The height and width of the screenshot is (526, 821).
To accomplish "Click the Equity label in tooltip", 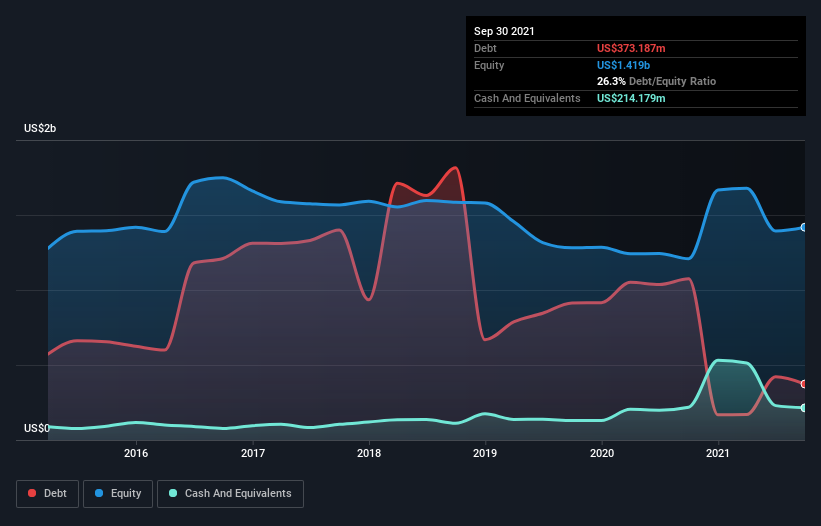I will 489,65.
